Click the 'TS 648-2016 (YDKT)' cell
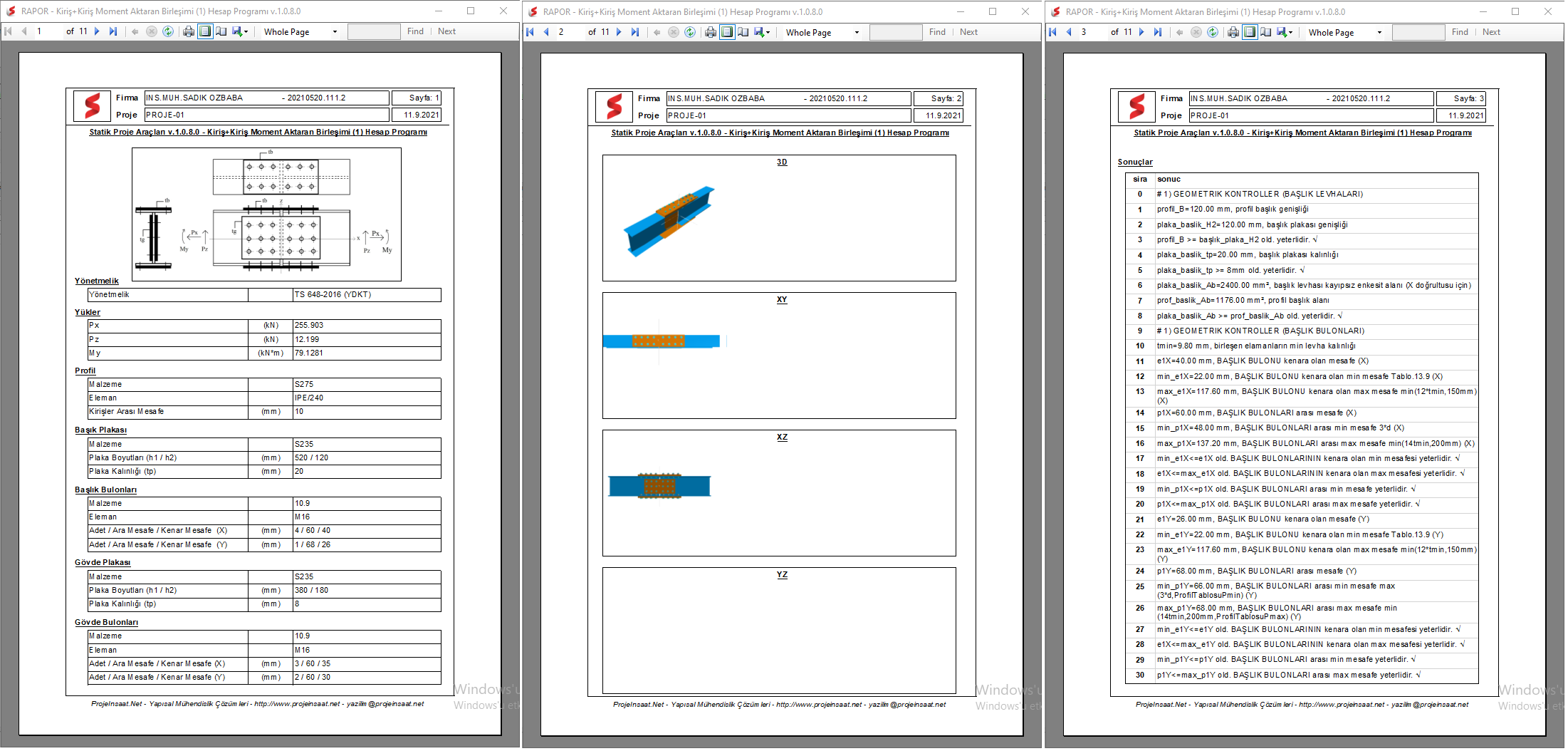 click(367, 294)
